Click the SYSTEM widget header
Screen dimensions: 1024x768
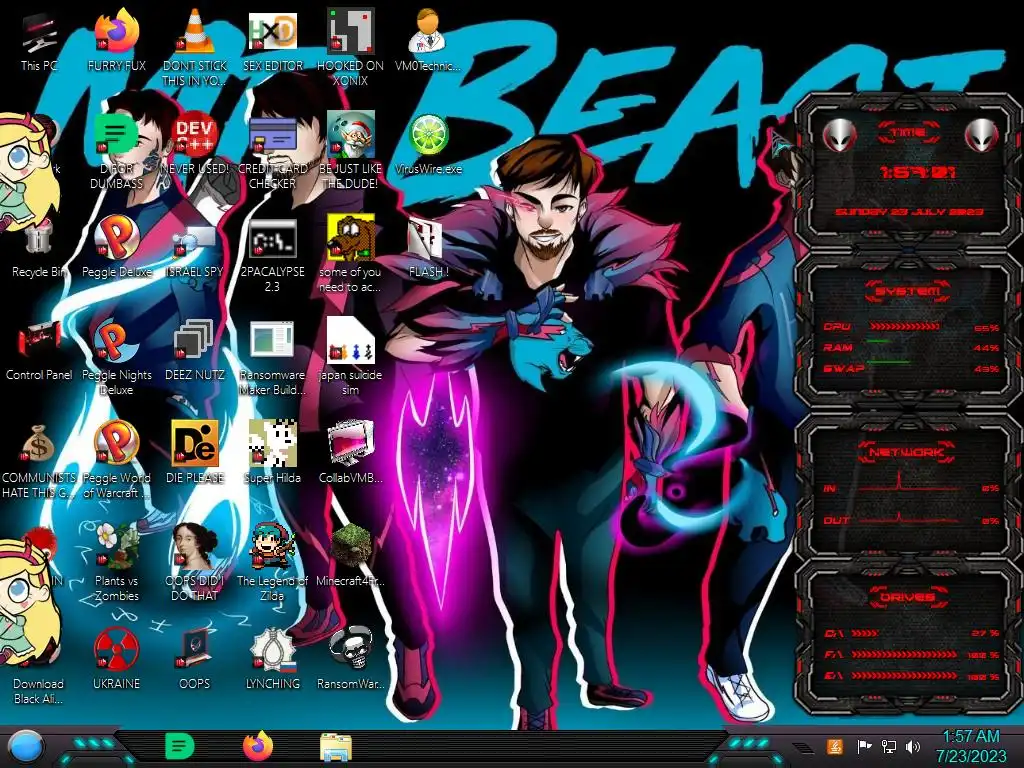[908, 291]
